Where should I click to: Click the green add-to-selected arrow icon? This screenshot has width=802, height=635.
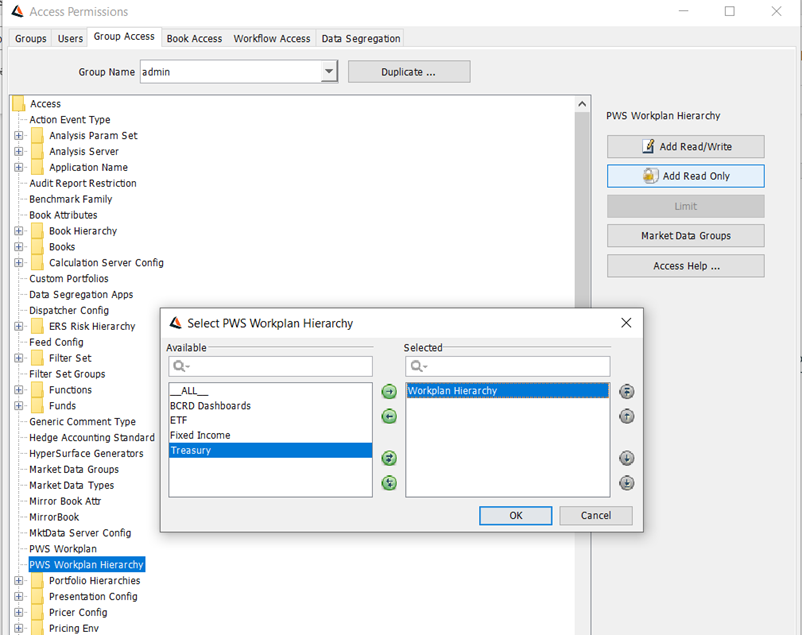(389, 391)
